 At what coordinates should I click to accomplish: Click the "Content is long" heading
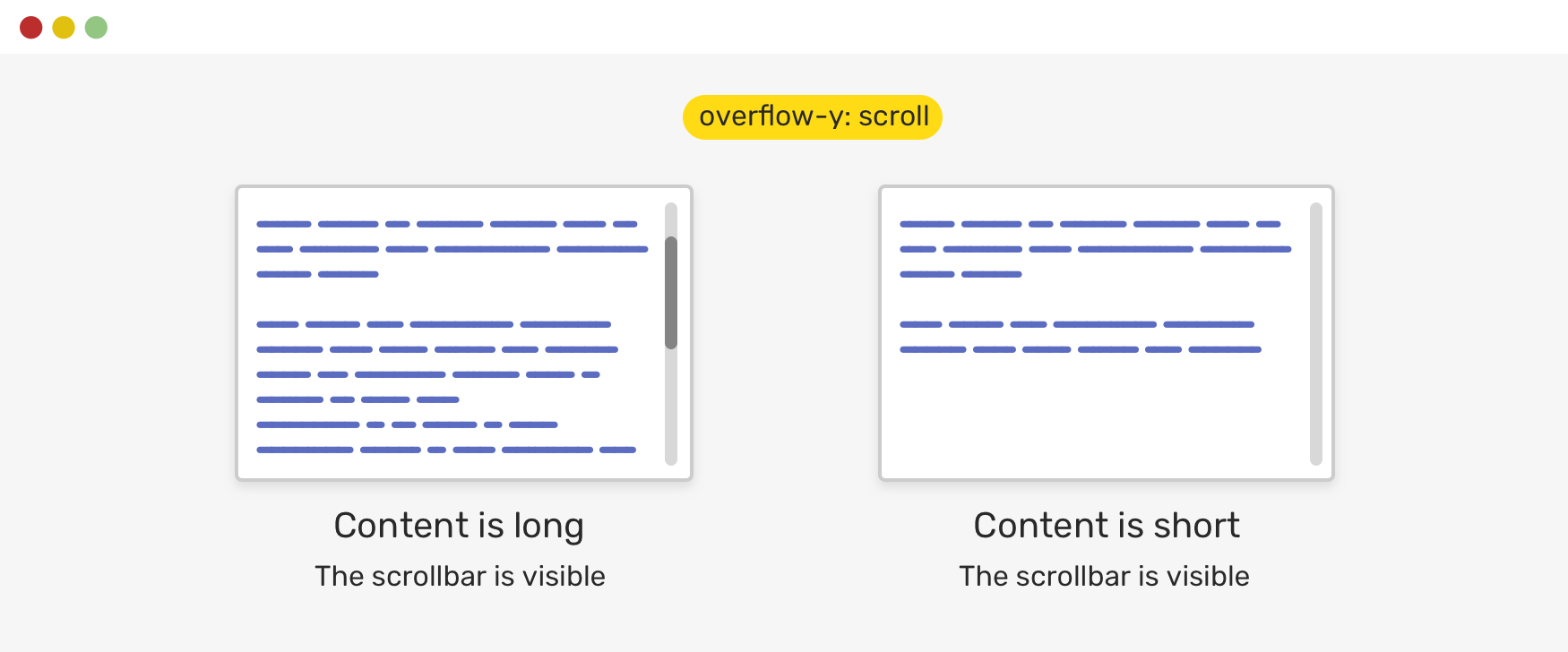tap(459, 526)
